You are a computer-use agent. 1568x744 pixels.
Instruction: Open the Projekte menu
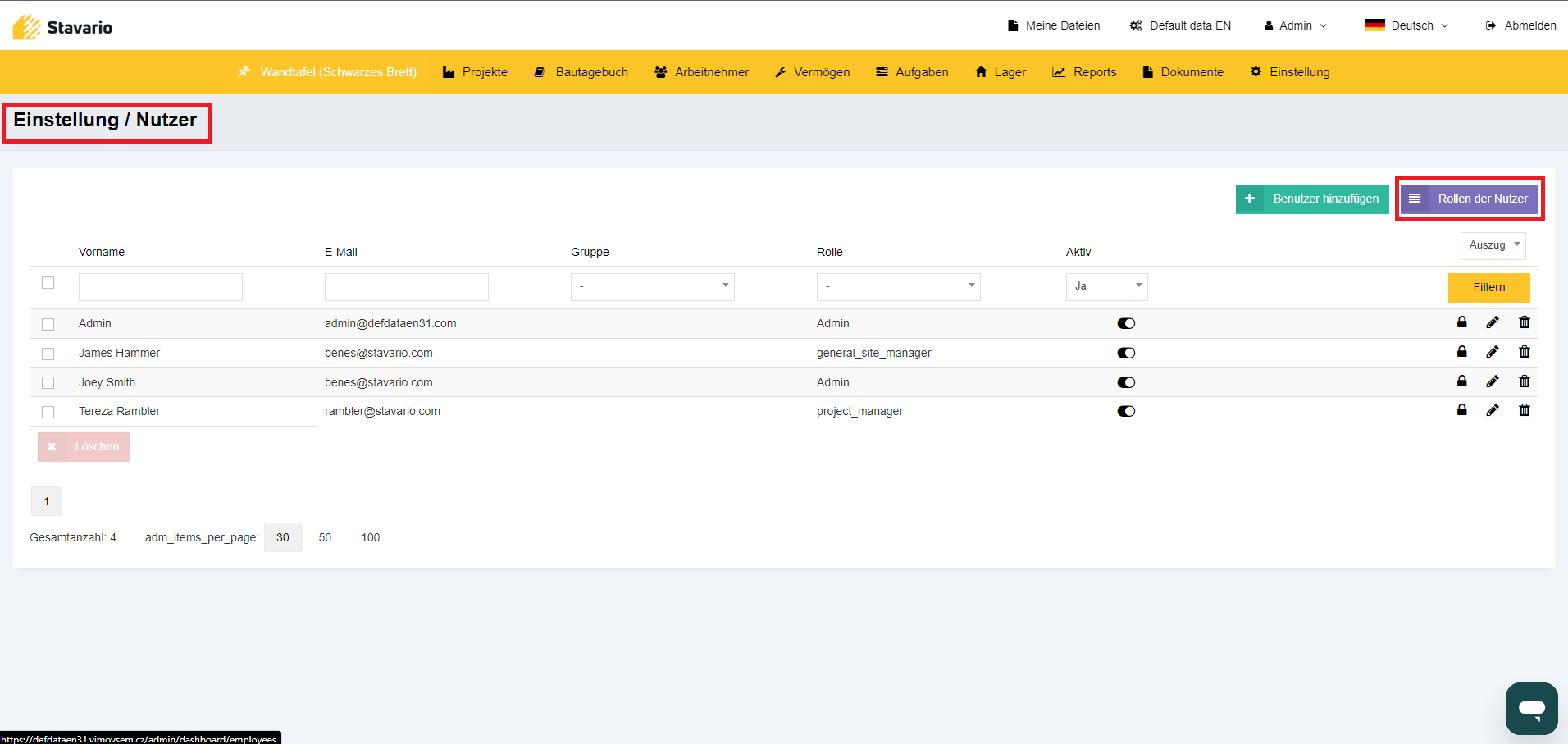[x=475, y=72]
